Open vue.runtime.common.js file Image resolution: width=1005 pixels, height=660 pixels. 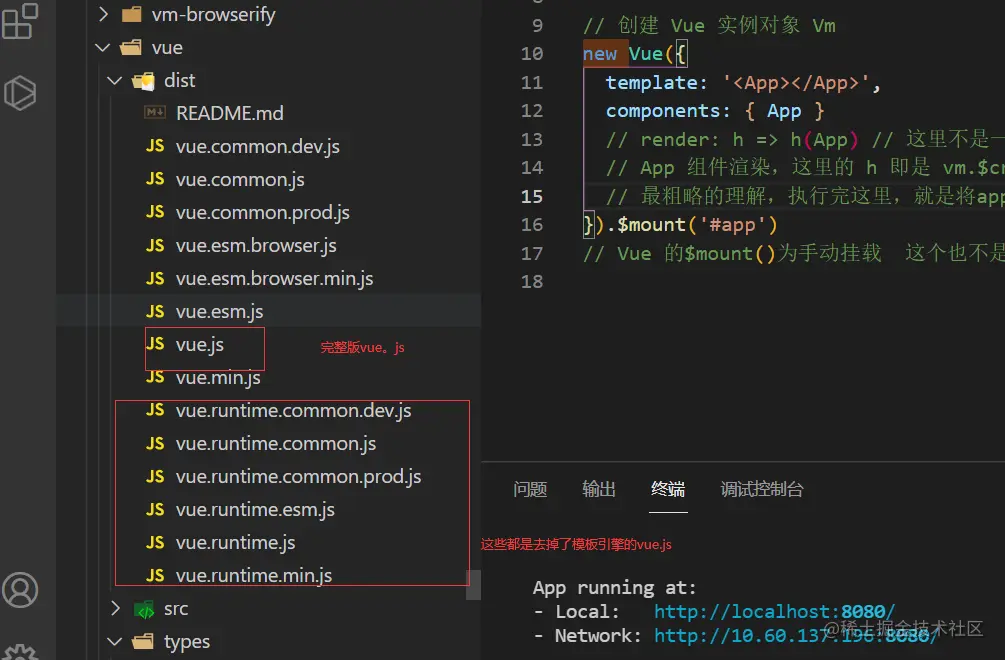(276, 443)
